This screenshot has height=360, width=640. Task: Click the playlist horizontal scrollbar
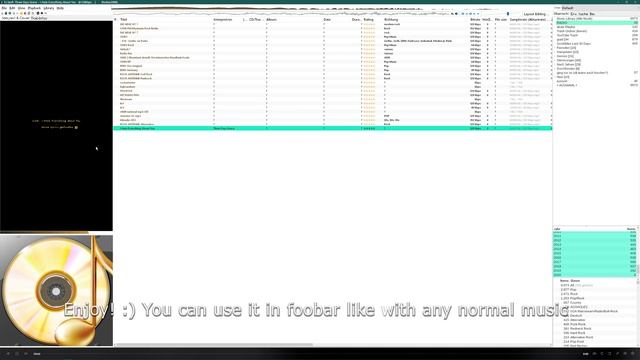tap(214, 345)
